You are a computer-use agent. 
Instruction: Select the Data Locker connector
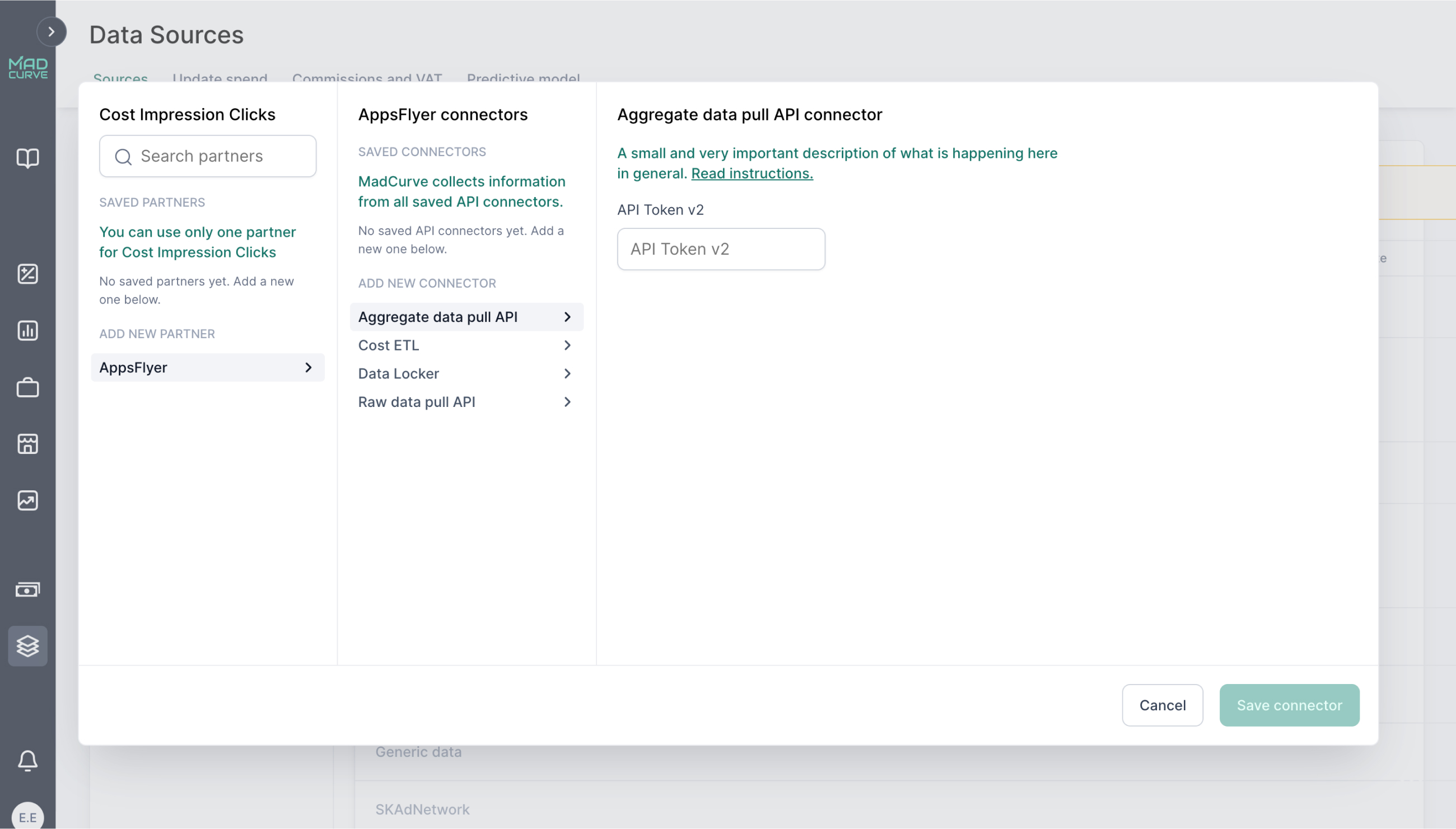tap(465, 373)
